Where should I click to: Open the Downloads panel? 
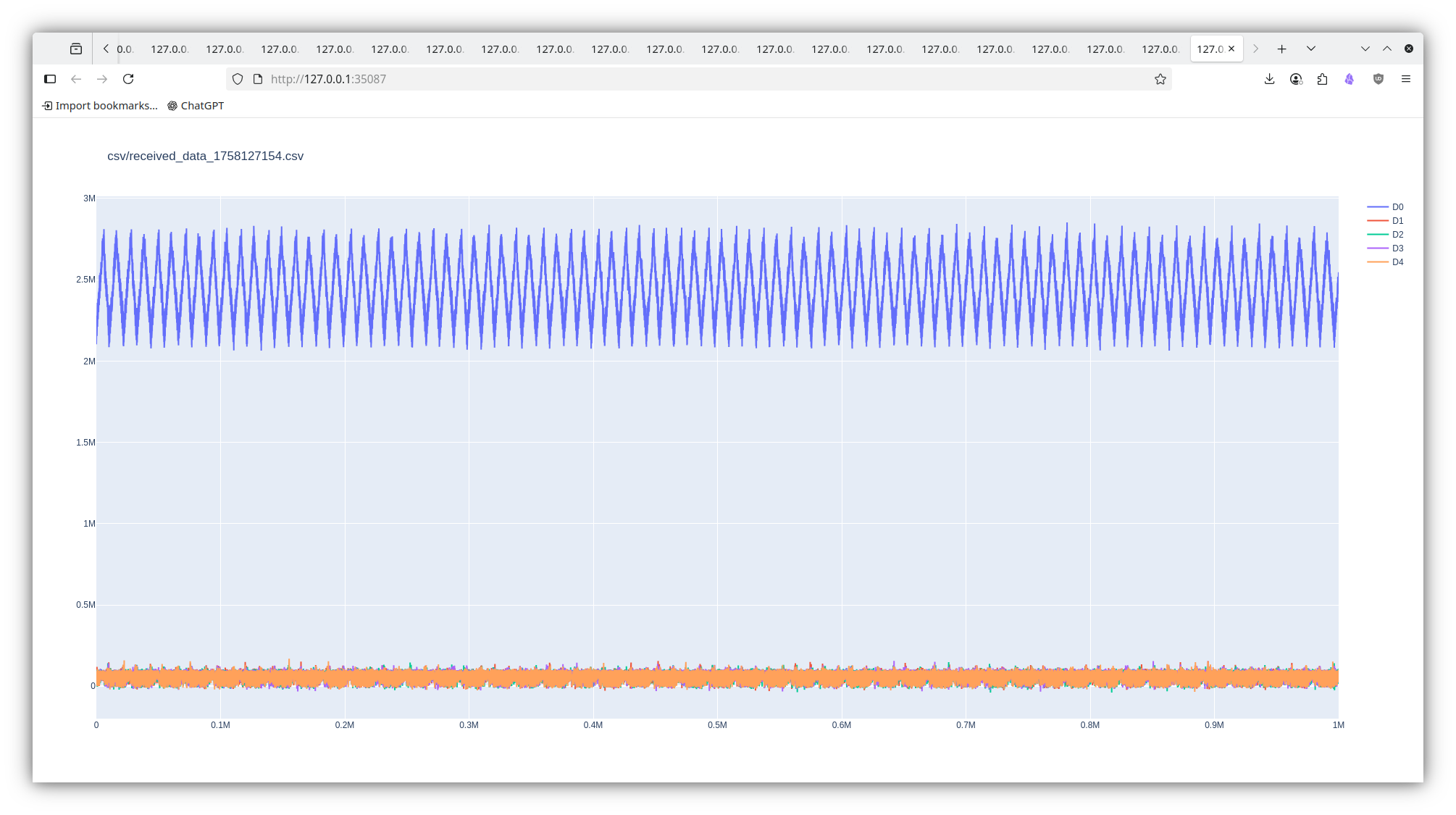pos(1269,79)
